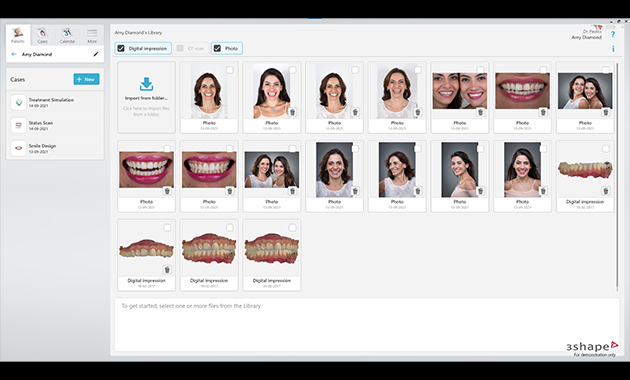Click the 'Amy Diamond's Library' heading

(x=138, y=33)
